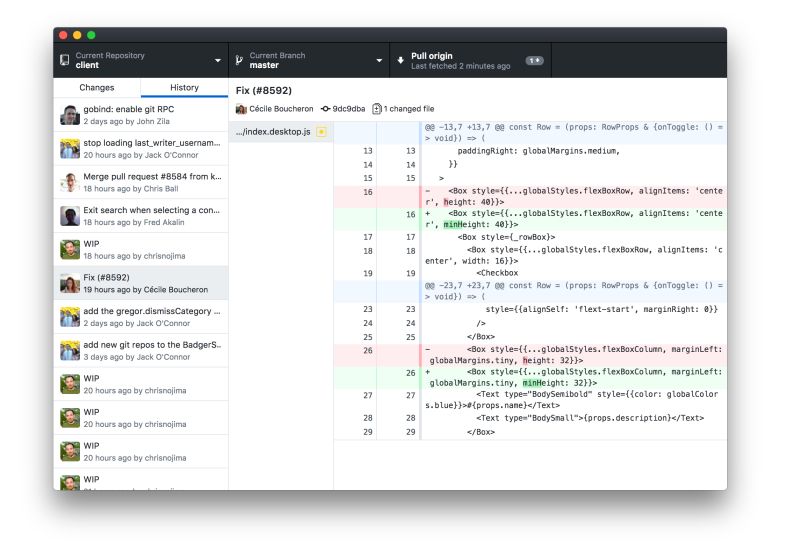
Task: Click the pull down-arrow icon
Action: tap(401, 60)
